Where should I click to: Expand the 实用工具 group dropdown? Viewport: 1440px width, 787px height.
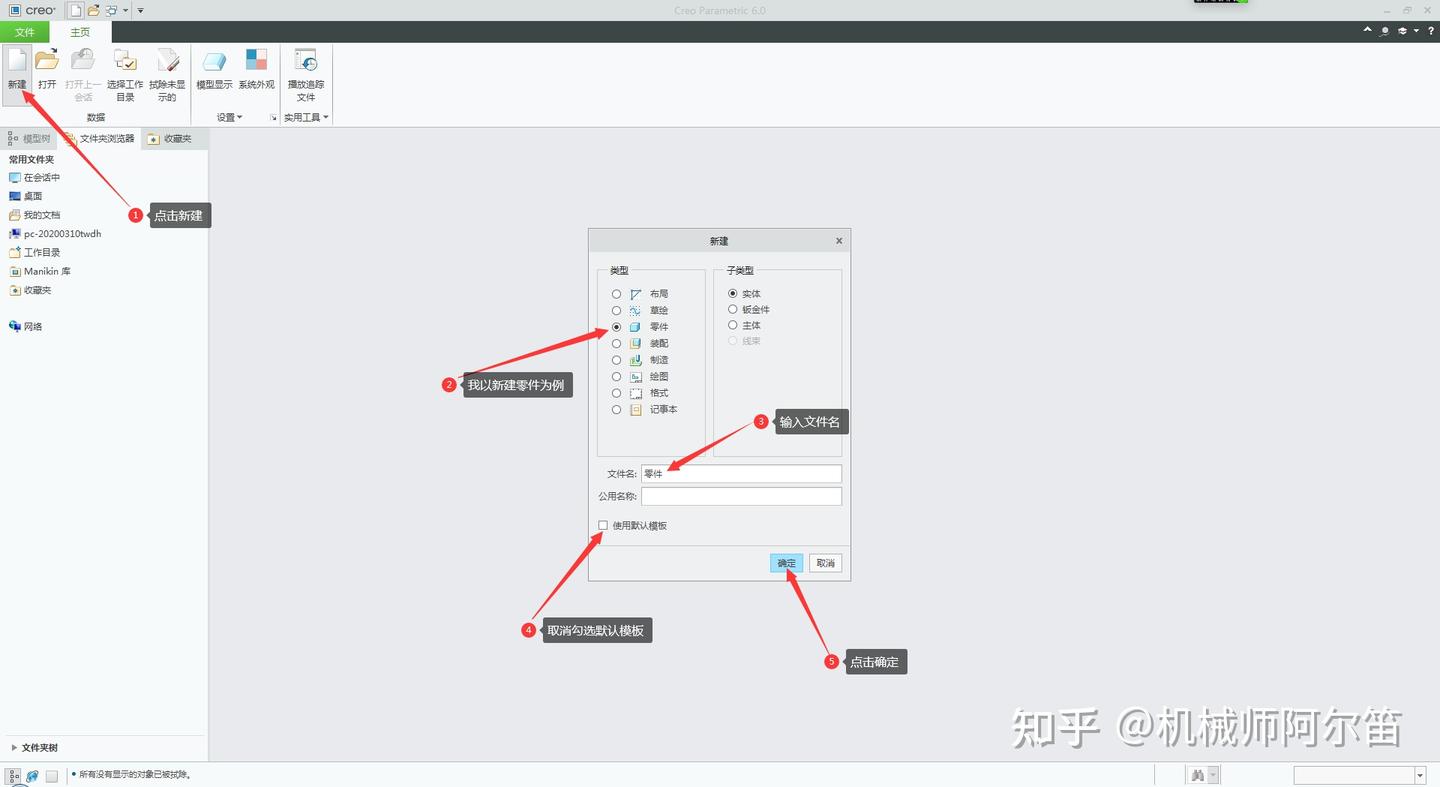coord(306,117)
